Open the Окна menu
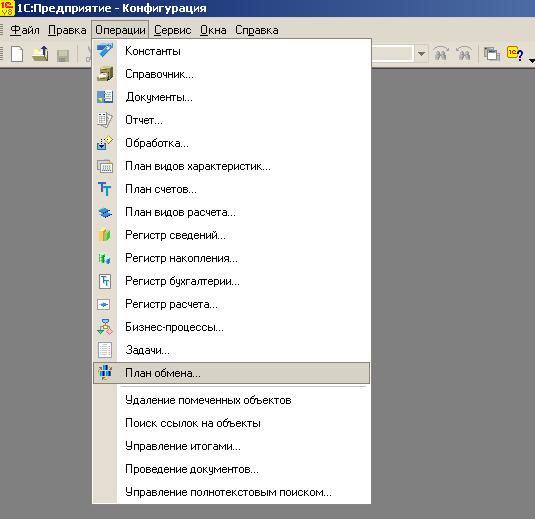 click(213, 30)
